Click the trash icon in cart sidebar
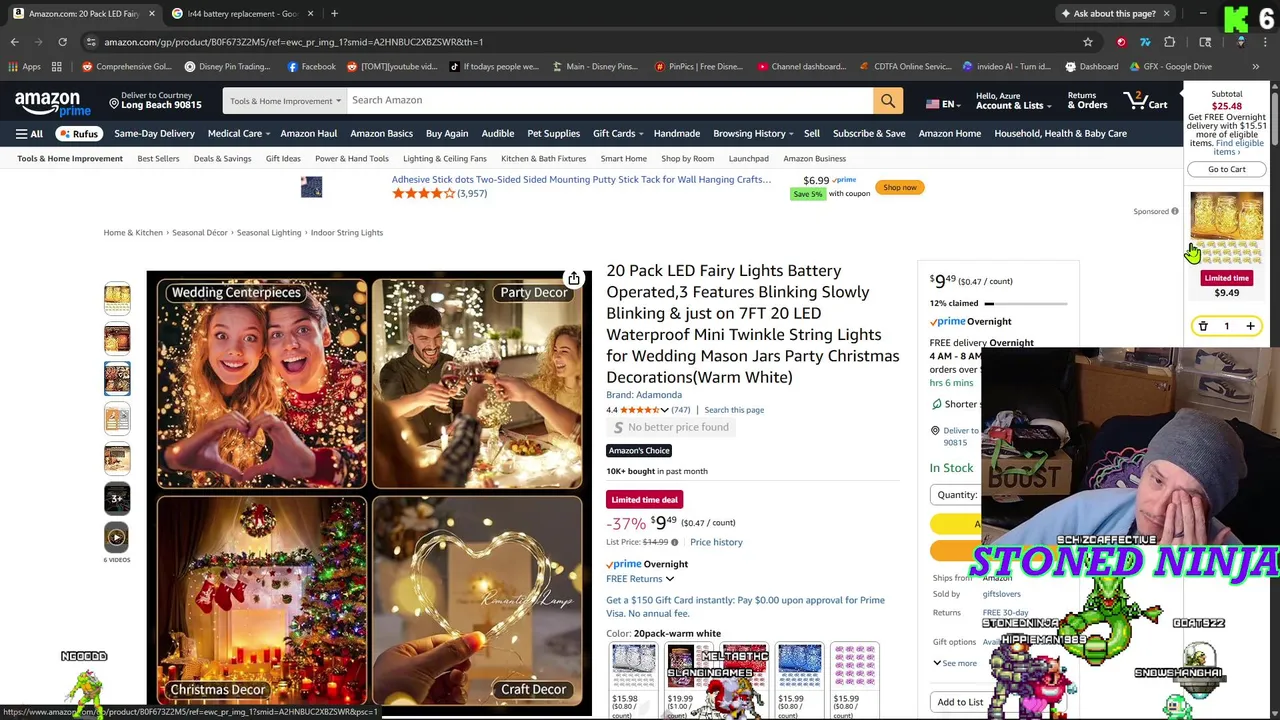The width and height of the screenshot is (1280, 720). (x=1203, y=326)
